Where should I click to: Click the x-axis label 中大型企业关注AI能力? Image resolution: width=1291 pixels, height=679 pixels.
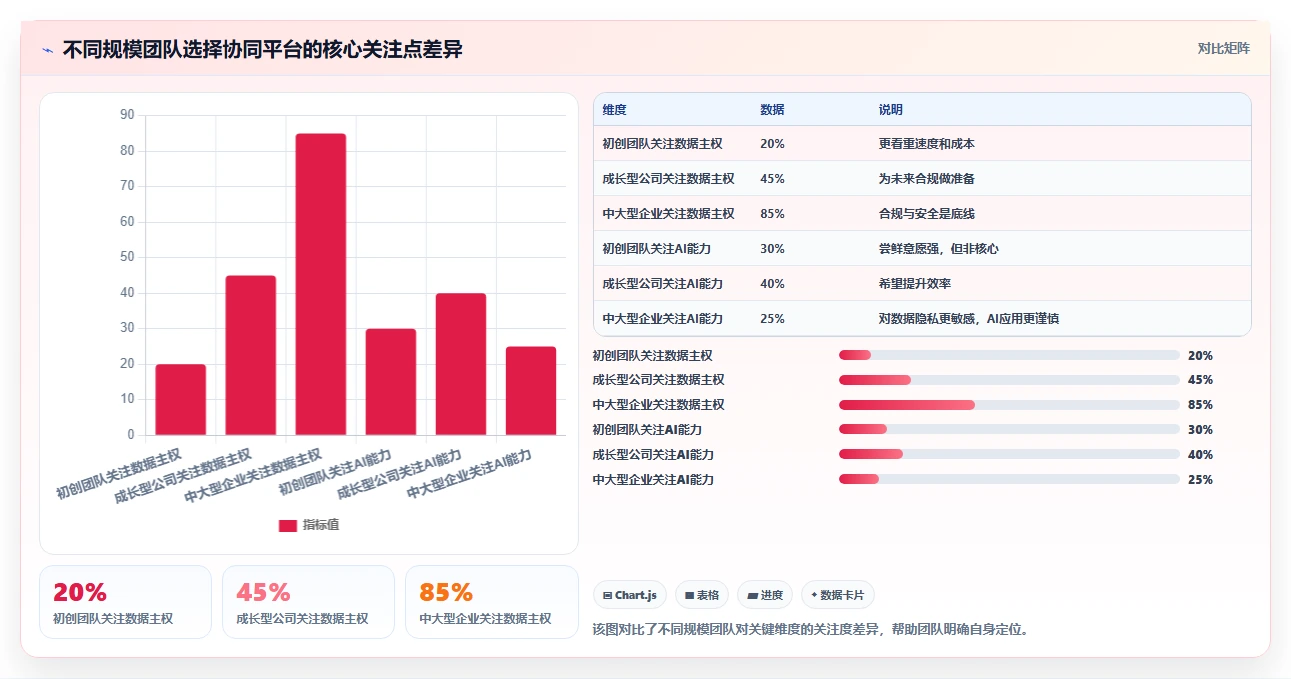pos(469,476)
